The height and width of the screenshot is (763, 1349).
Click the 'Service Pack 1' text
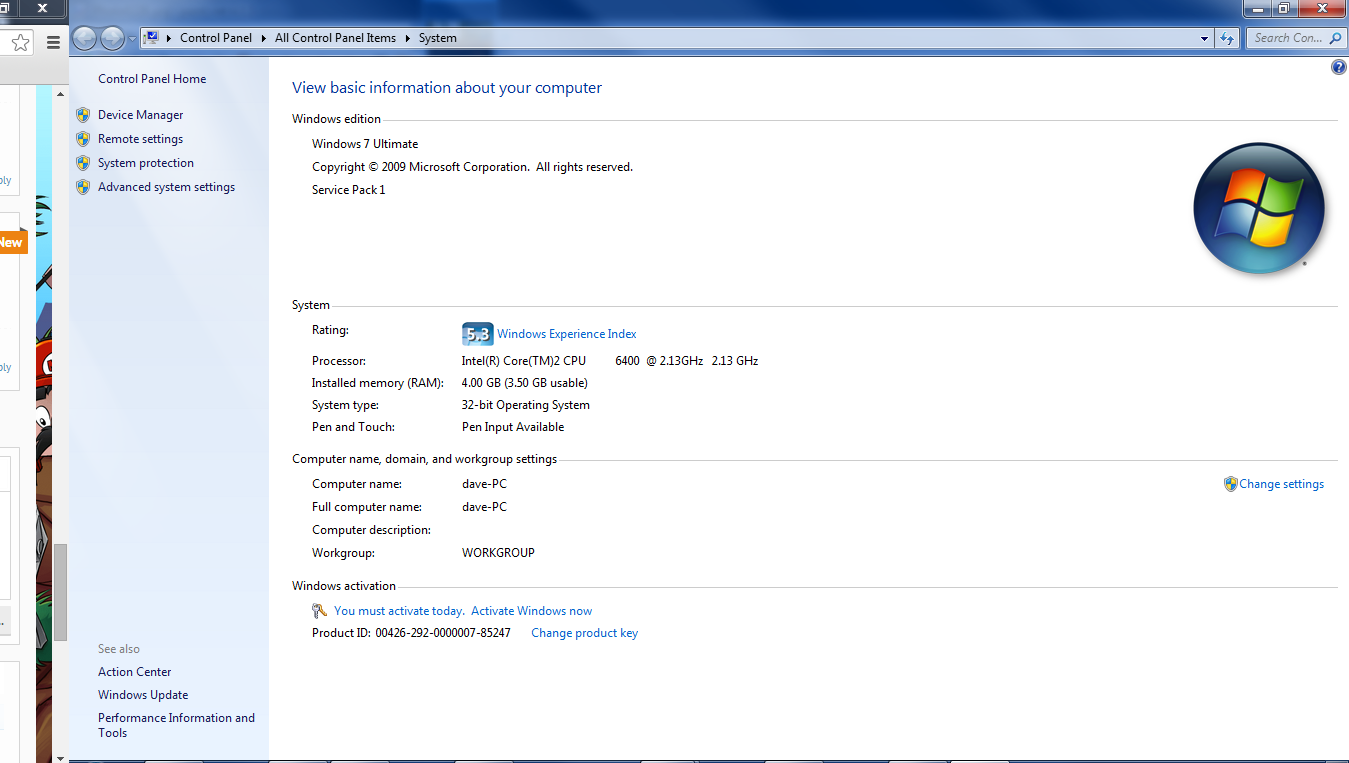click(348, 190)
